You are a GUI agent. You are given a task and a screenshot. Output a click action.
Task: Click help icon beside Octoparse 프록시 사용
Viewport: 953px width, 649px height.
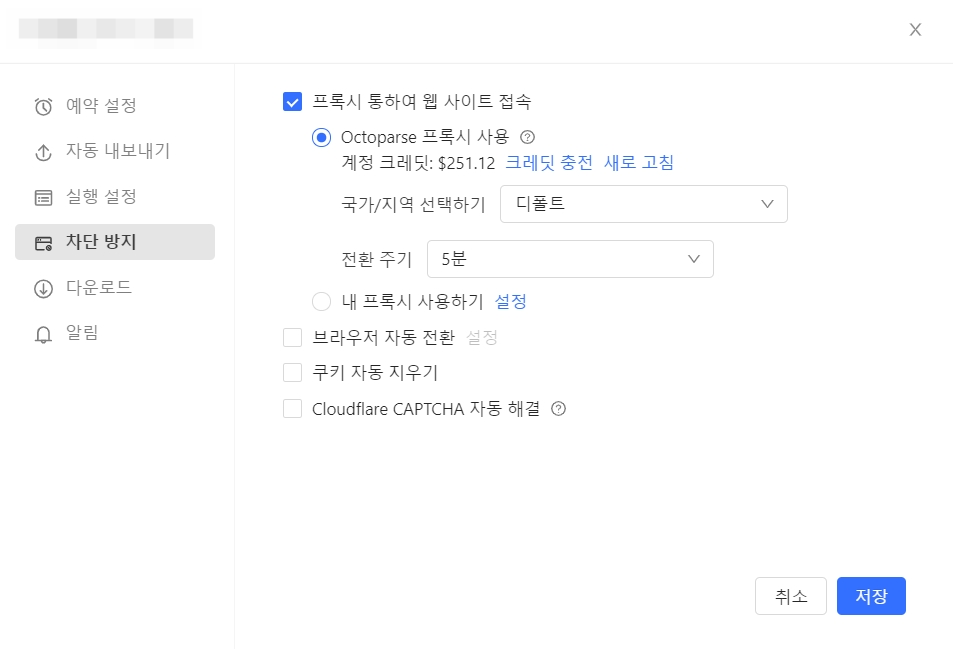[529, 138]
